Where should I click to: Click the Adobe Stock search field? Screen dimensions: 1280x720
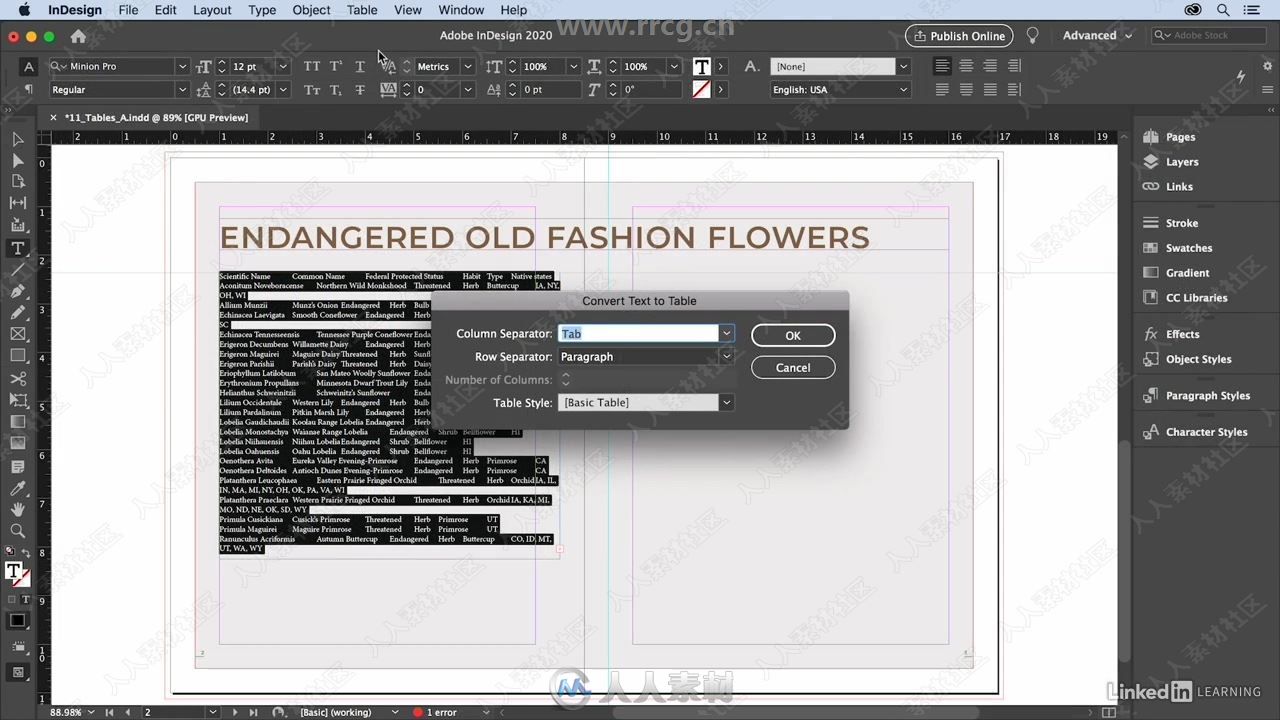(x=1208, y=36)
